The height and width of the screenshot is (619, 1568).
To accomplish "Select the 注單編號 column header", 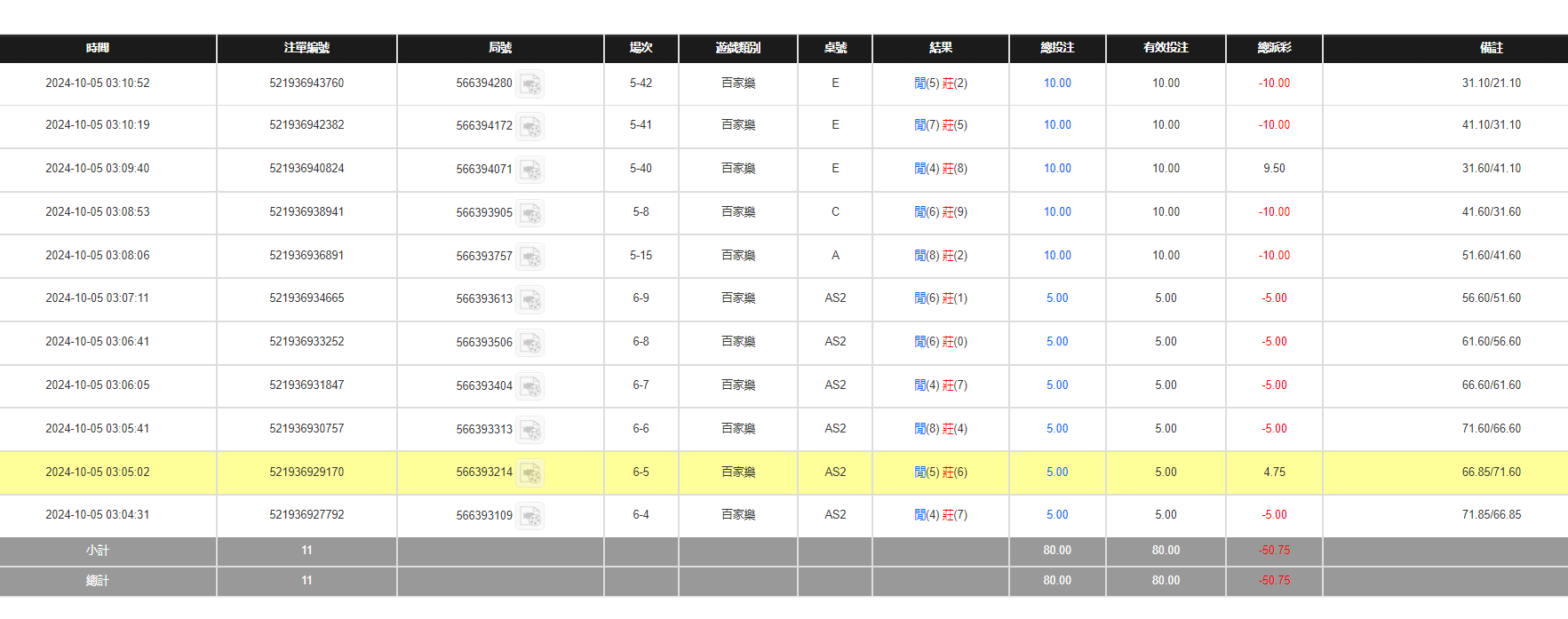I will pyautogui.click(x=306, y=48).
